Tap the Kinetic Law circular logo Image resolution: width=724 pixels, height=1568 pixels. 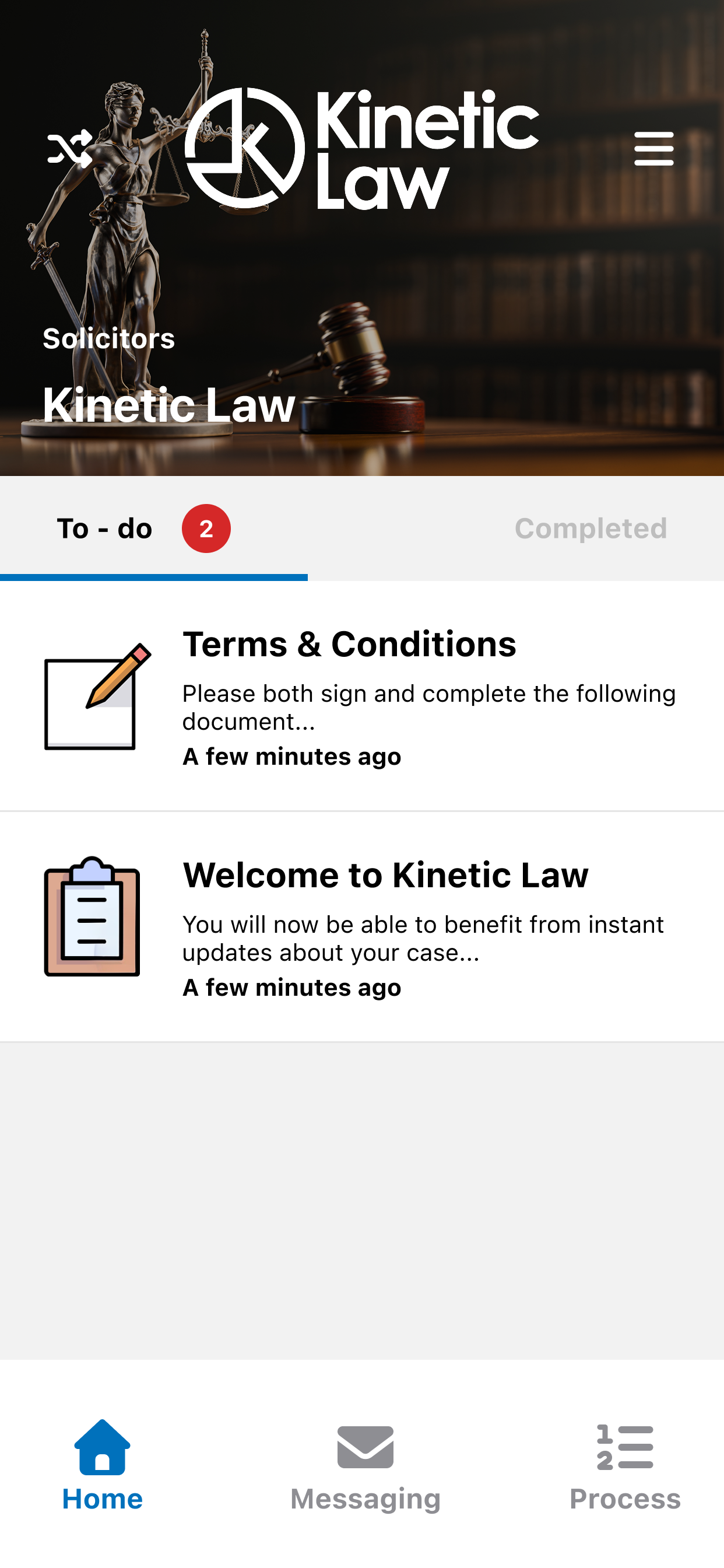coord(245,148)
